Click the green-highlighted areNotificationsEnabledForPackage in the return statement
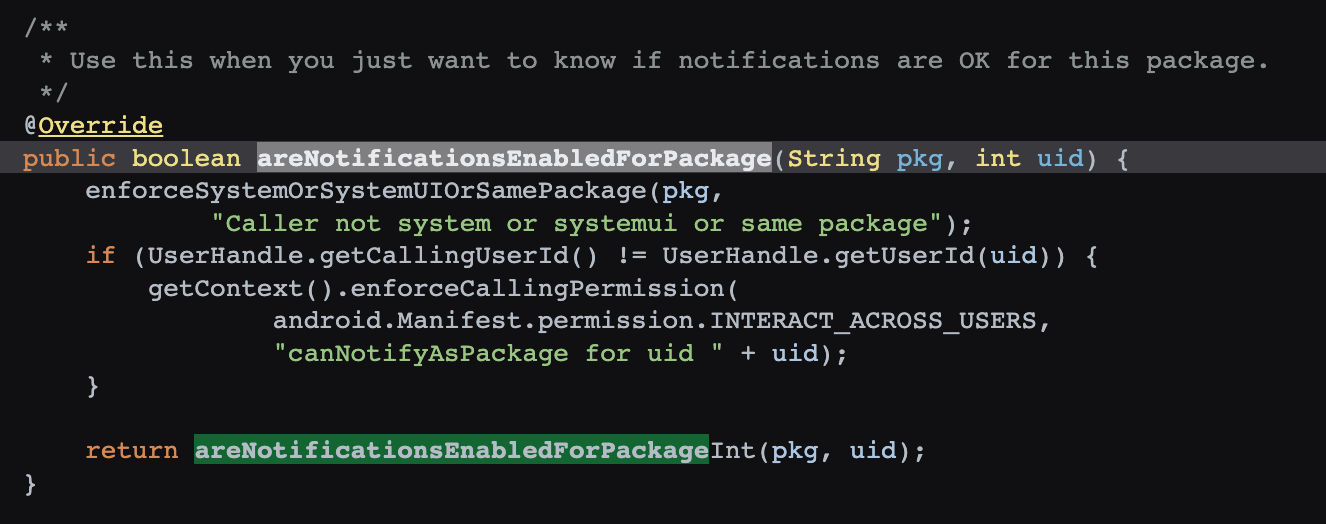The image size is (1326, 524). 451,451
